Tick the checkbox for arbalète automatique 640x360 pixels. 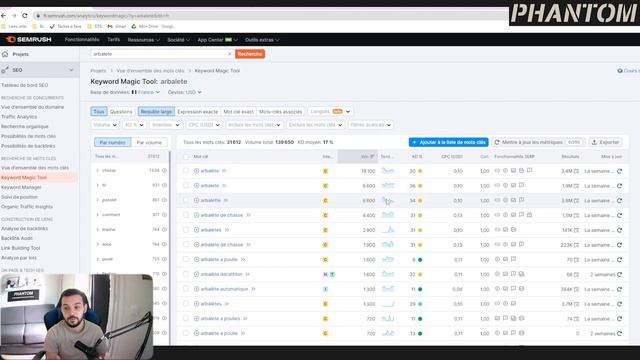click(x=186, y=289)
